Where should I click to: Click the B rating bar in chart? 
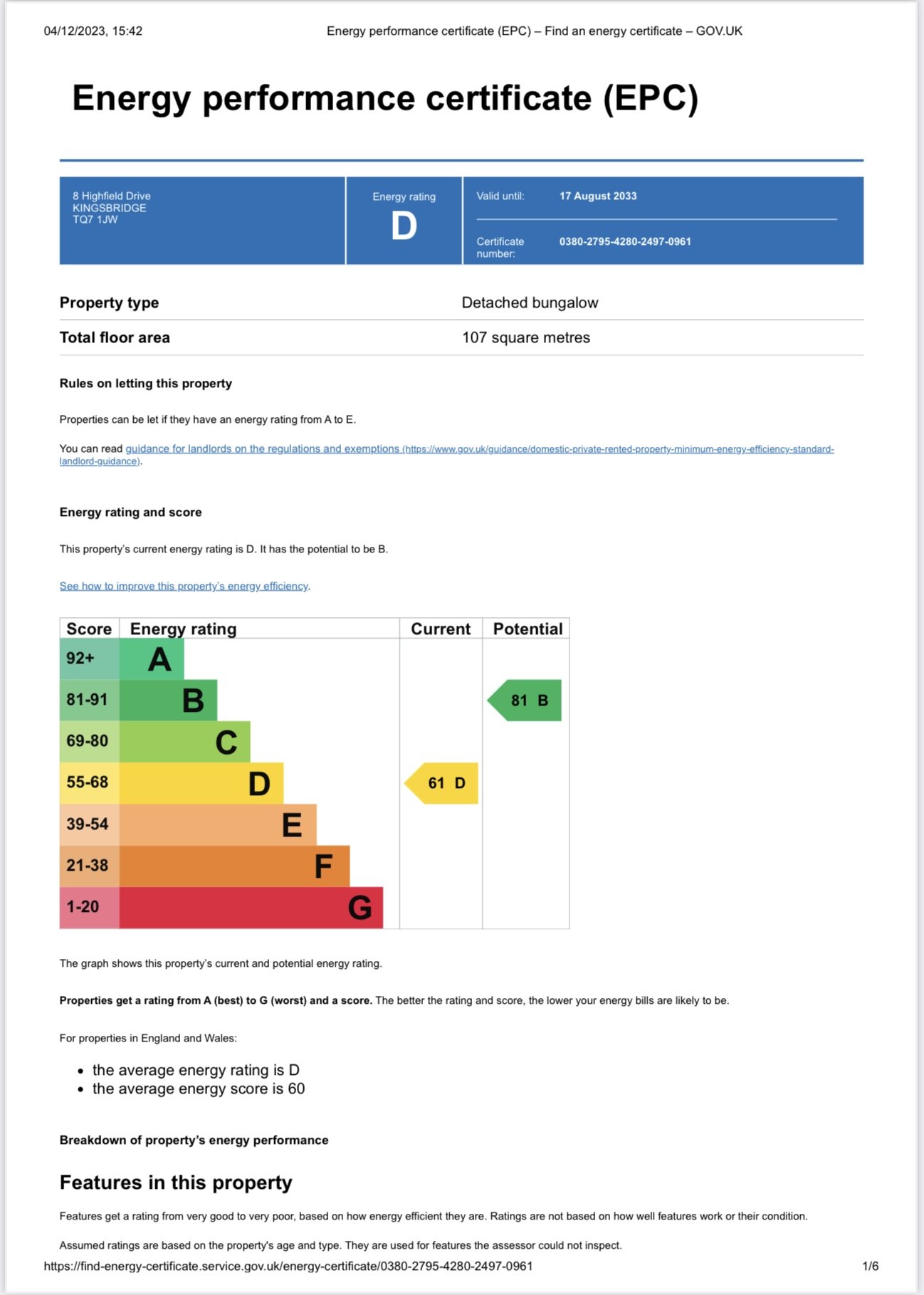click(168, 701)
